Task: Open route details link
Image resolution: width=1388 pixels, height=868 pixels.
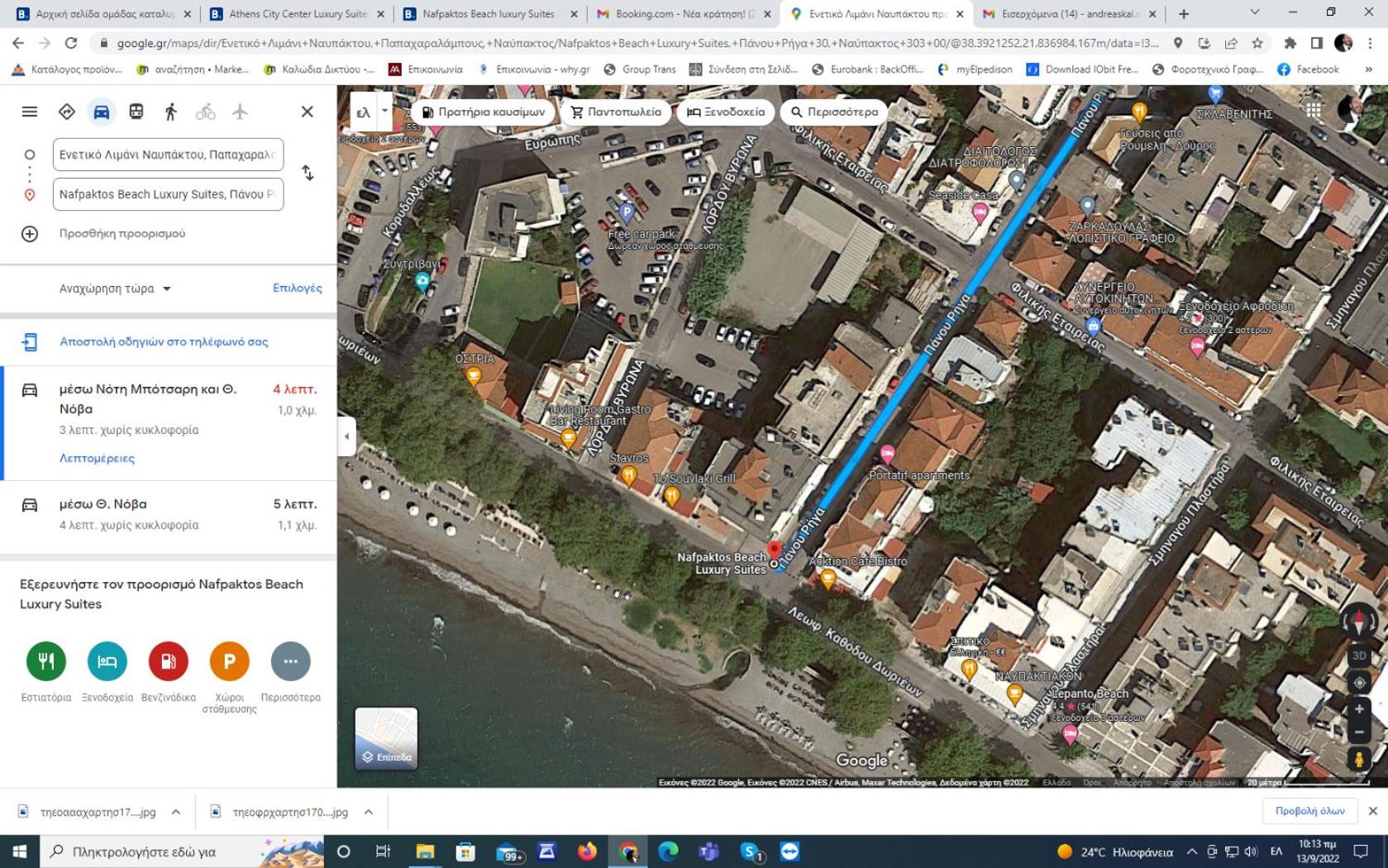Action: pos(97,458)
